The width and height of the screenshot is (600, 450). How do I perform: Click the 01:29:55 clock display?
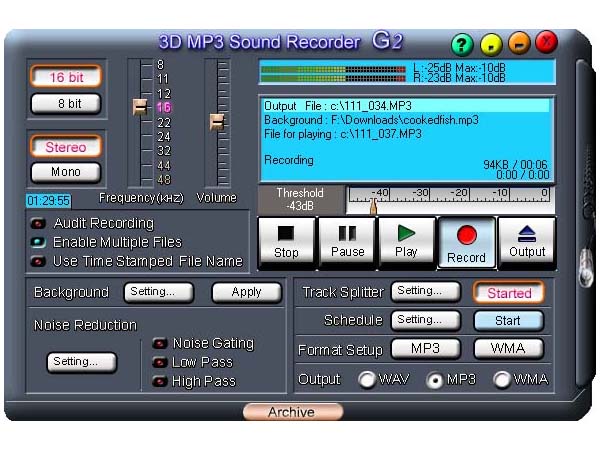tap(49, 201)
